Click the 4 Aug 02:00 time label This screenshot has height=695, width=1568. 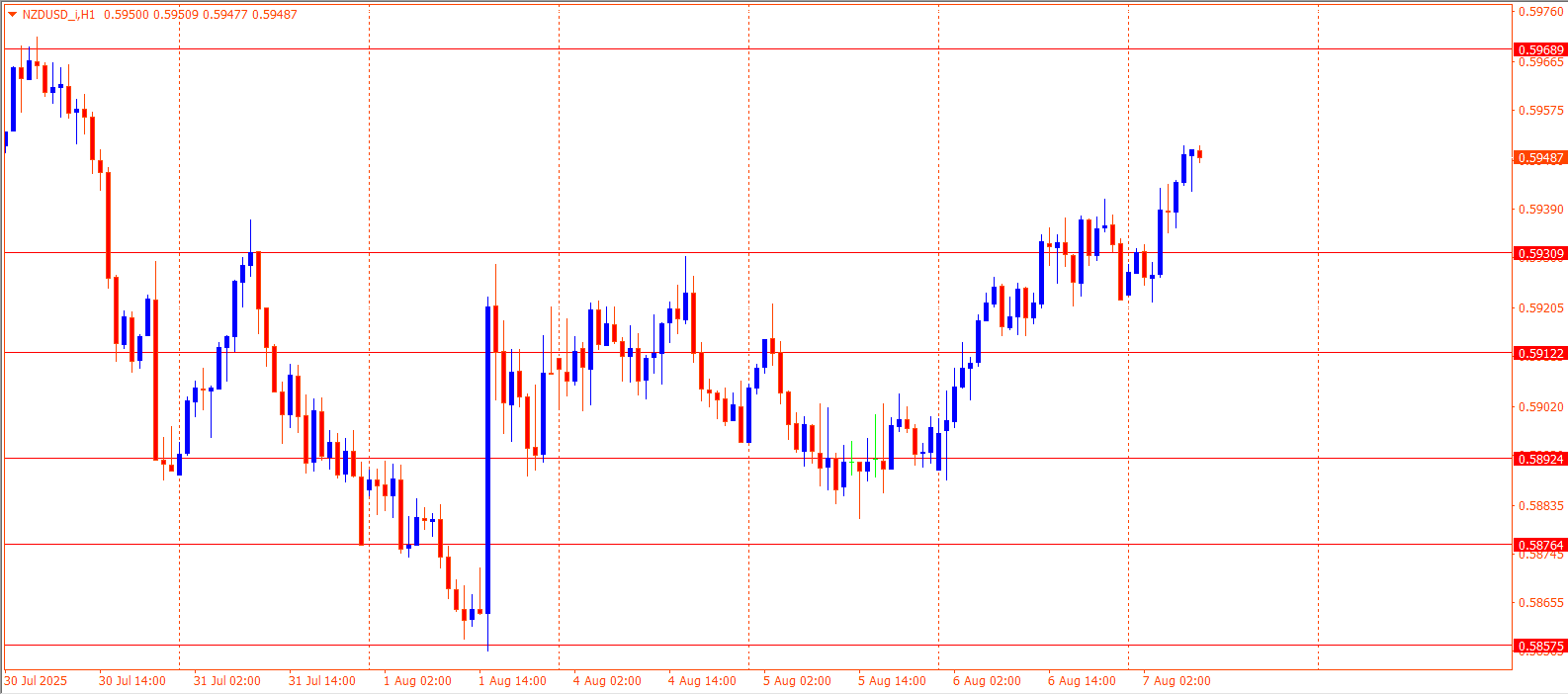pos(607,681)
